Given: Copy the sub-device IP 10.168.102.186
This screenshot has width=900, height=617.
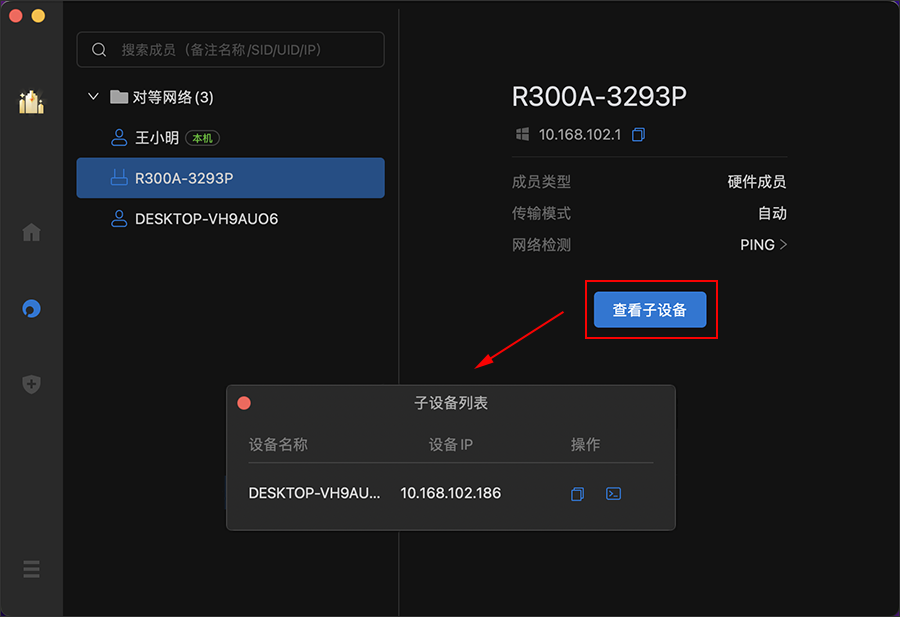Looking at the screenshot, I should [577, 494].
